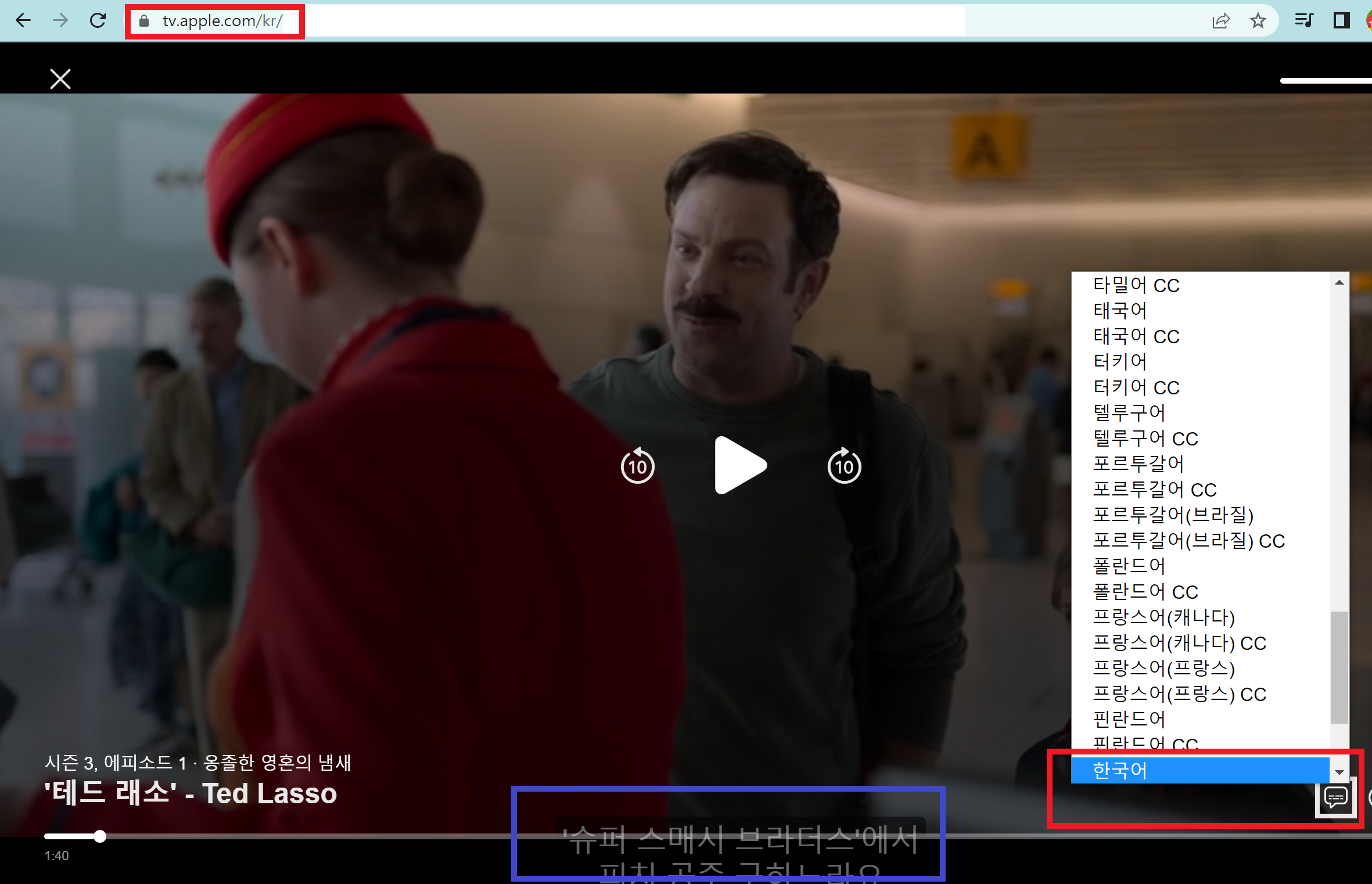
Task: Close the video player with the X
Action: 60,79
